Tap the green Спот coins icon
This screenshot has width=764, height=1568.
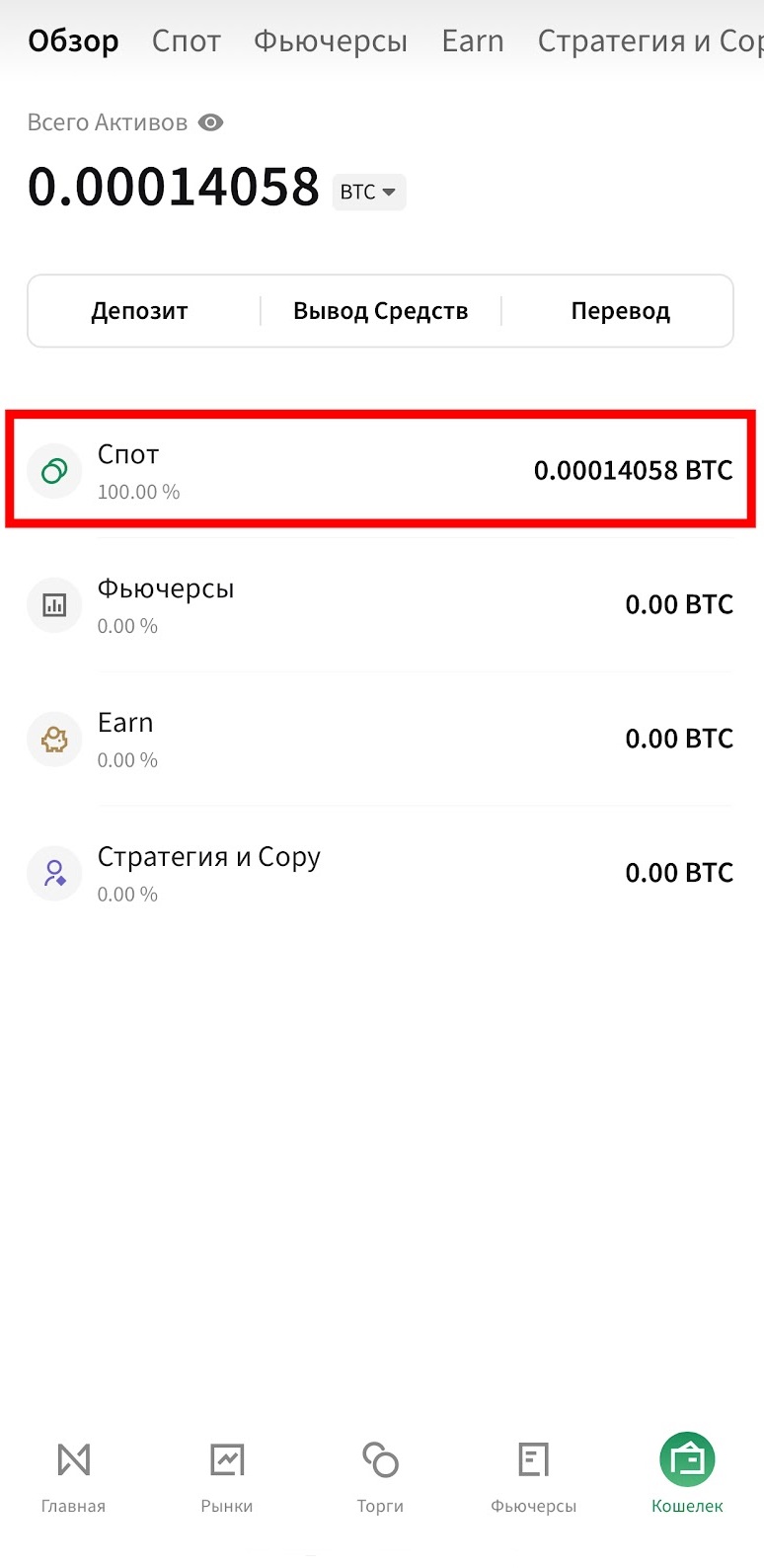[54, 471]
